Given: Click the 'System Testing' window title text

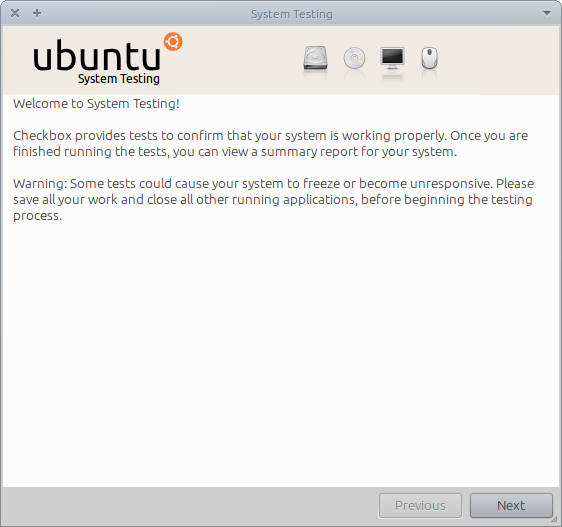Looking at the screenshot, I should pyautogui.click(x=292, y=14).
